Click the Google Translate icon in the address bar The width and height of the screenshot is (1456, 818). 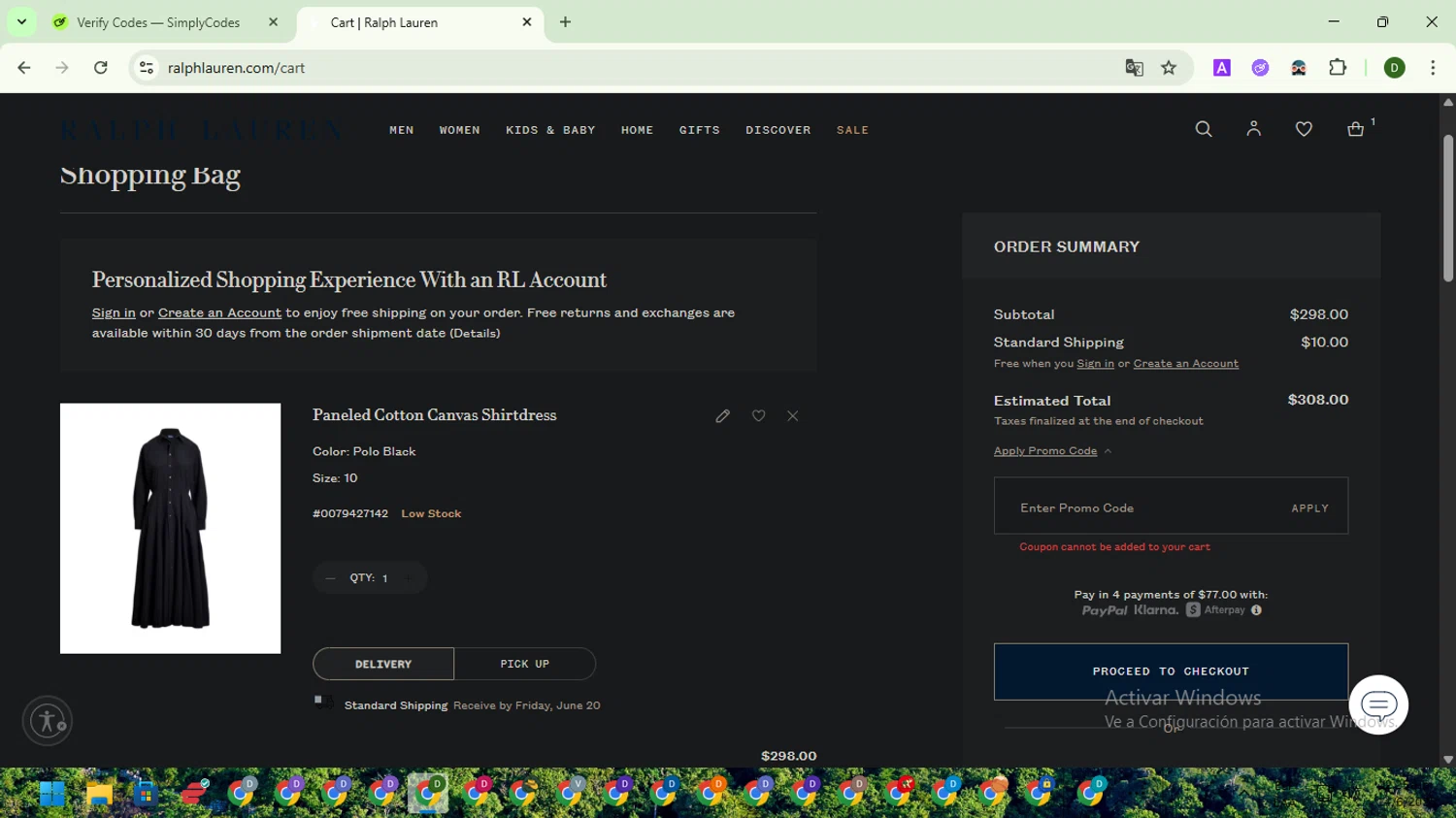point(1134,68)
